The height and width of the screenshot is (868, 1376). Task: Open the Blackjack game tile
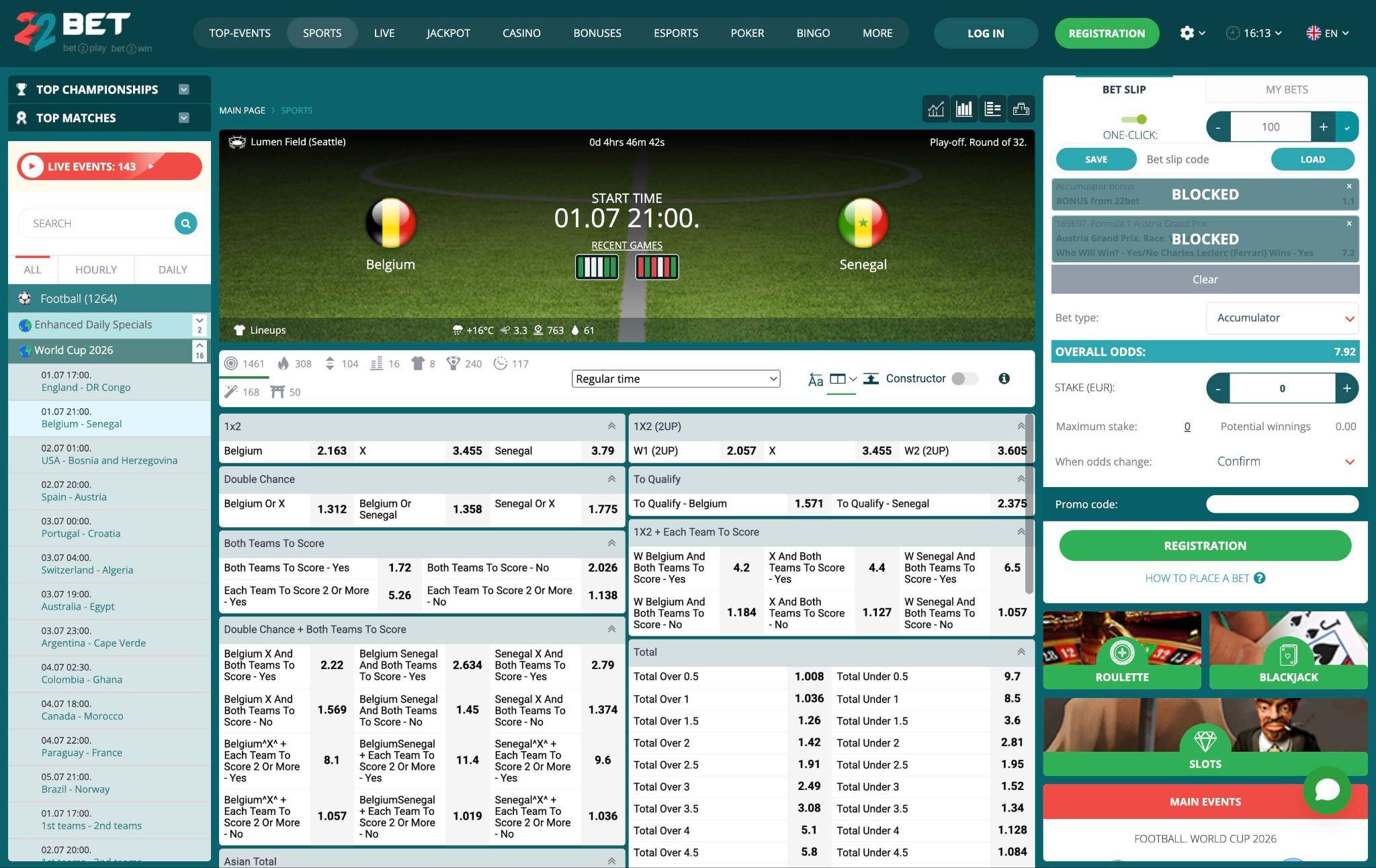(1288, 650)
